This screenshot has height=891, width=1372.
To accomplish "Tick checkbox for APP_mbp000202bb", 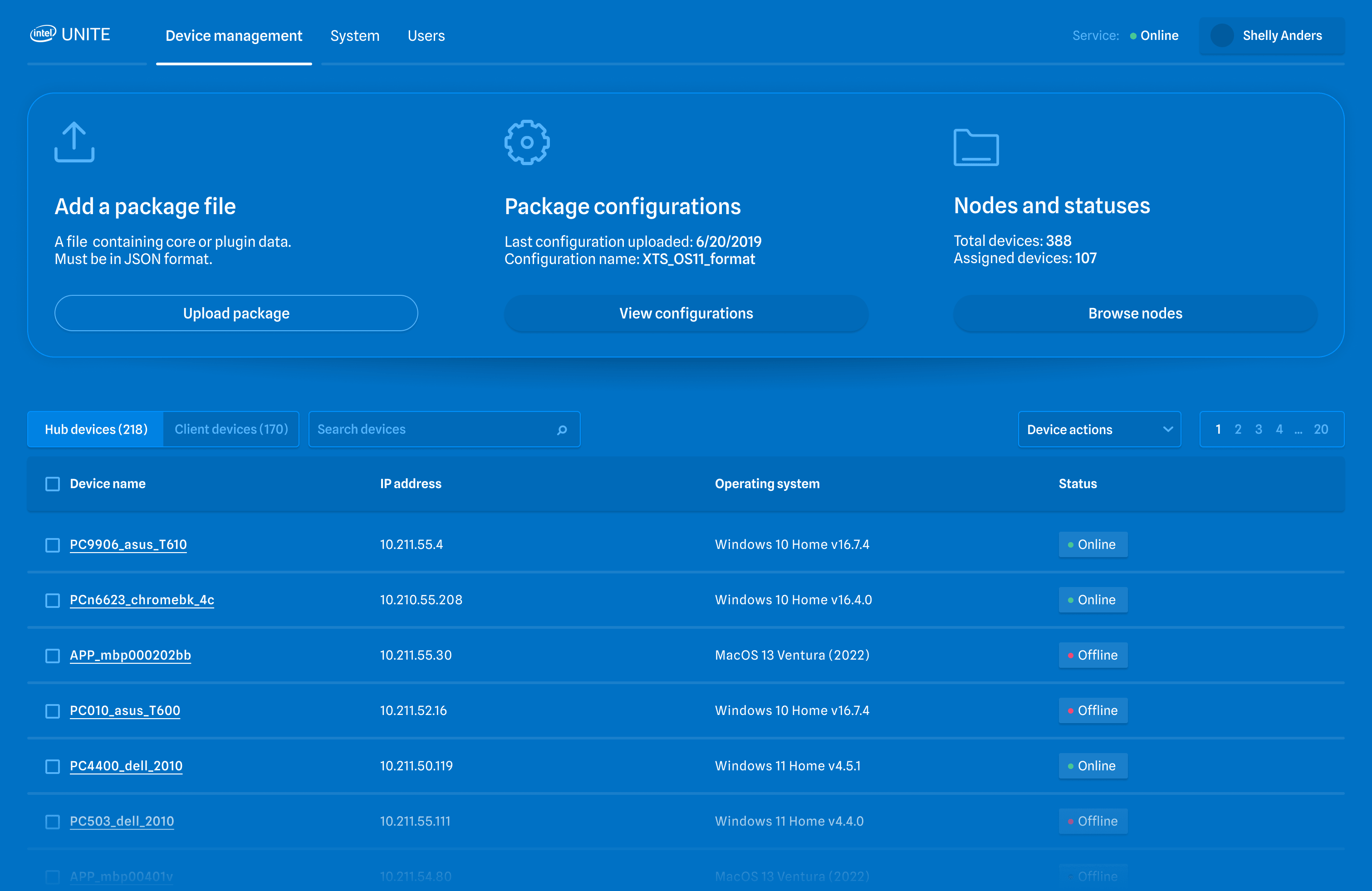I will [x=53, y=656].
